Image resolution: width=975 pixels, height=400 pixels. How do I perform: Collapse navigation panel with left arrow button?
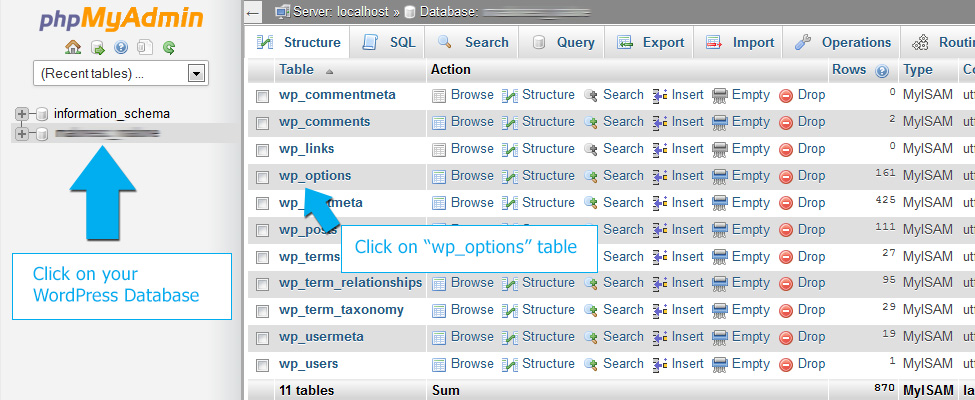pyautogui.click(x=252, y=12)
